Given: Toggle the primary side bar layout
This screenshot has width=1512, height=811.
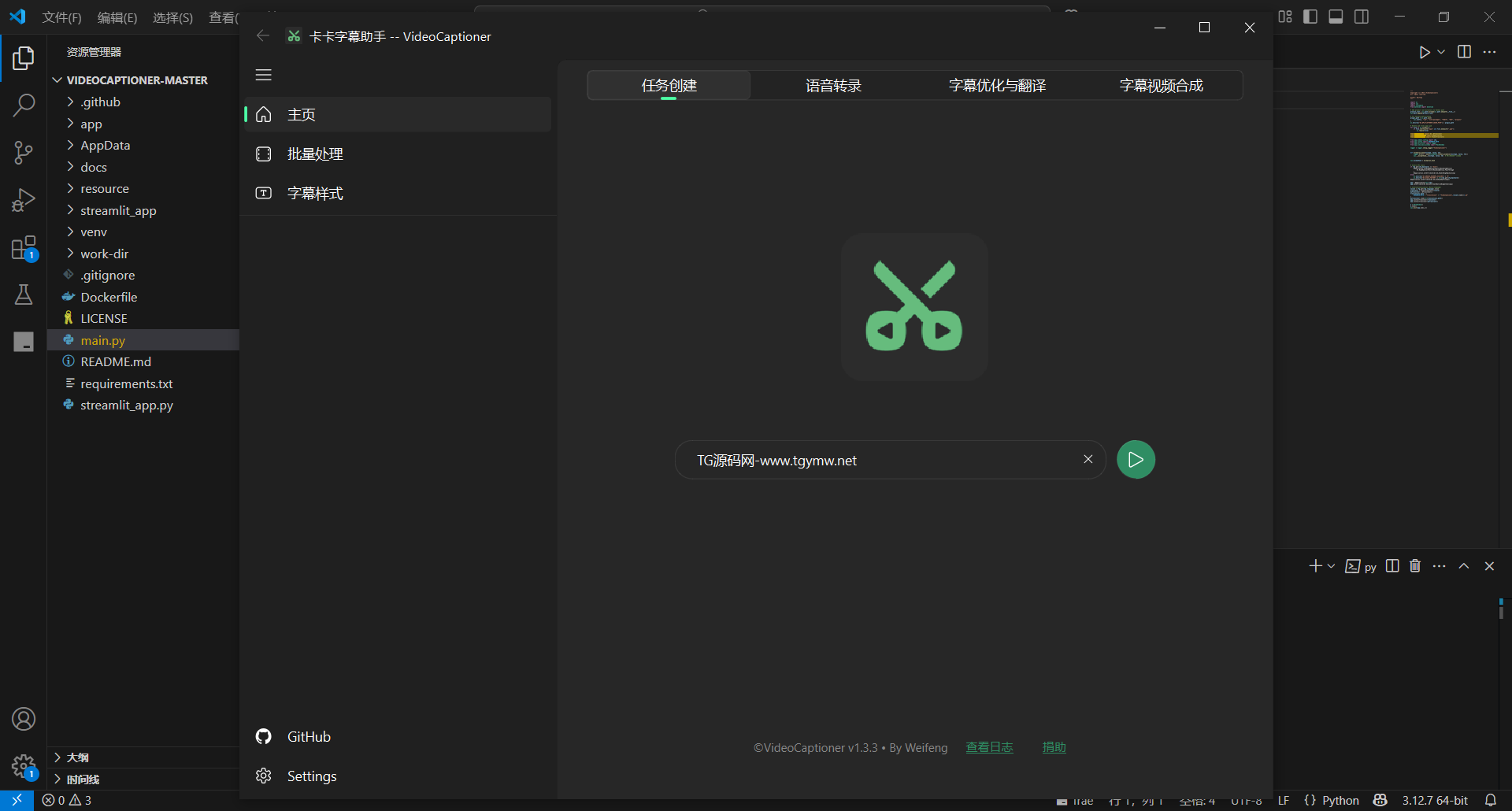Looking at the screenshot, I should pyautogui.click(x=1310, y=17).
